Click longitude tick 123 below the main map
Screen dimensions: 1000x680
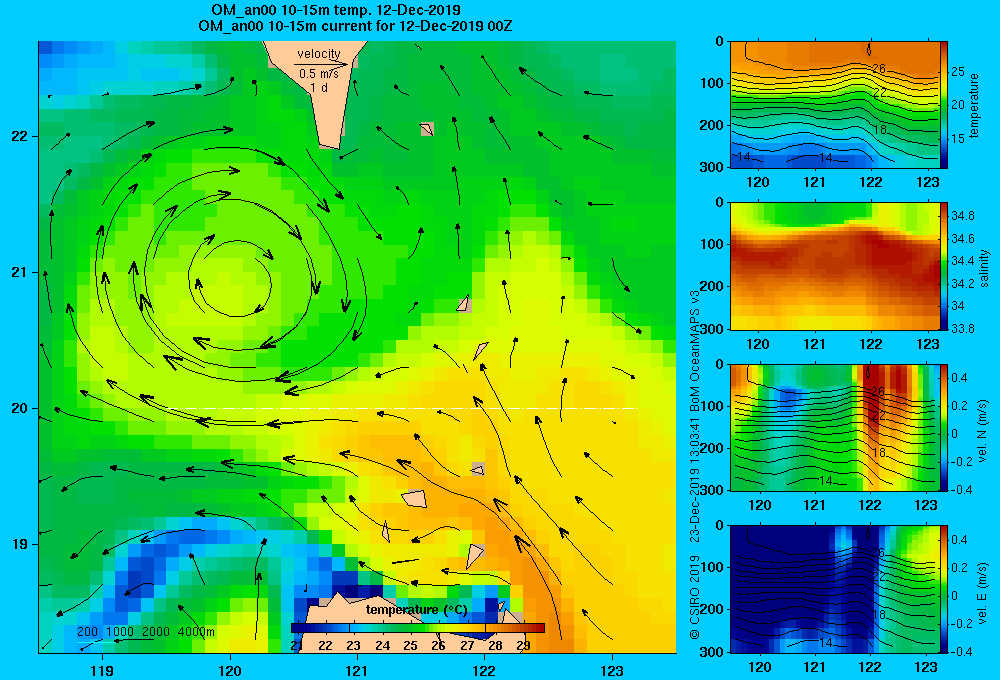coord(612,670)
